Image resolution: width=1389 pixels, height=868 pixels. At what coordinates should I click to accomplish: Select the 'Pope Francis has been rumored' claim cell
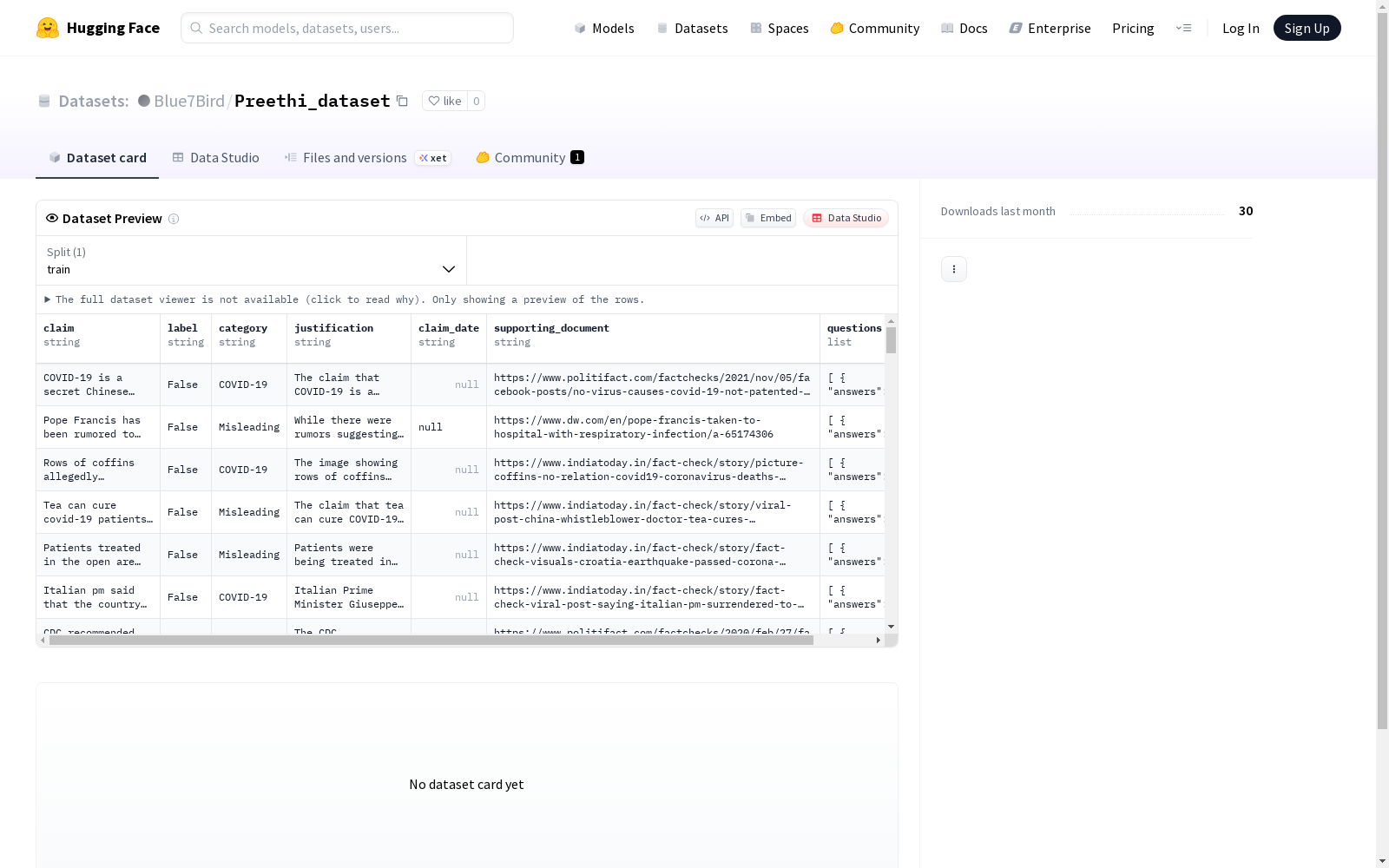click(98, 427)
